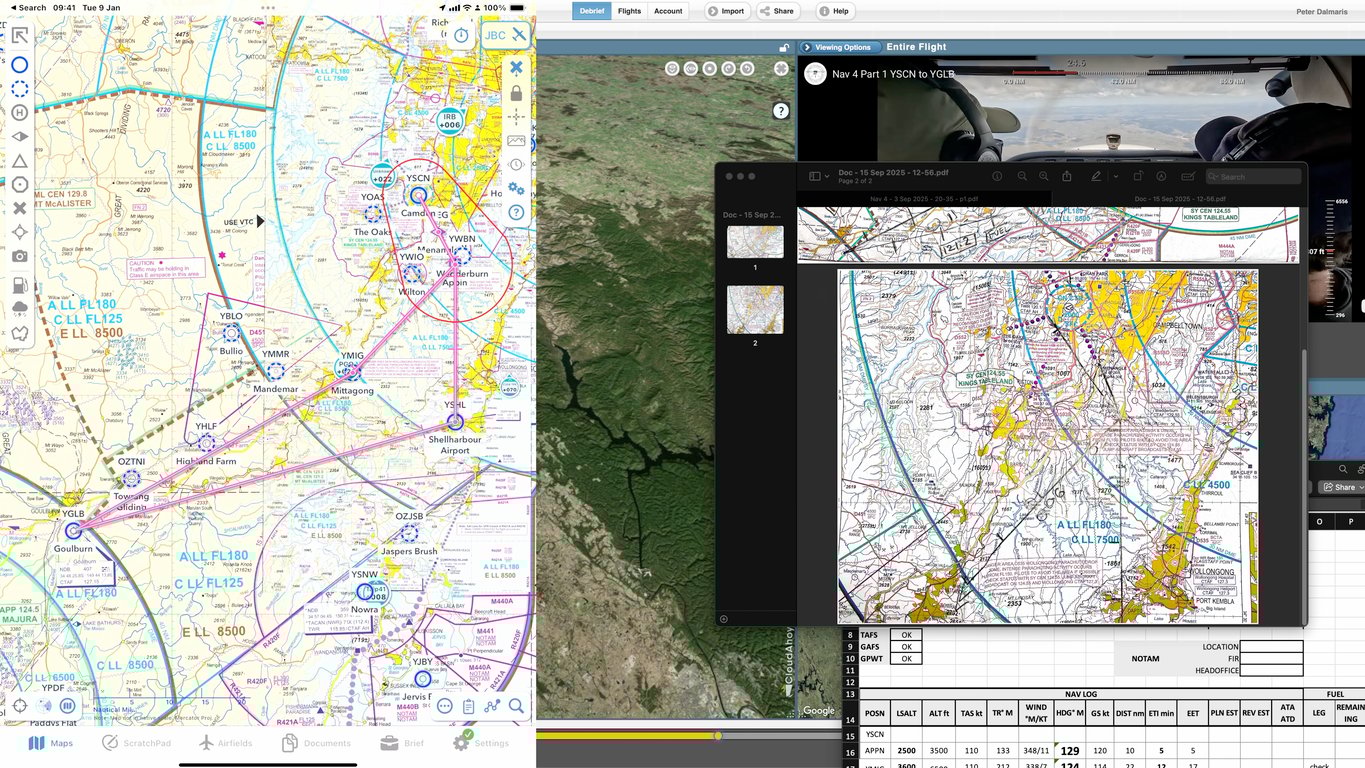This screenshot has width=1365, height=768.
Task: Open the Account tab
Action: click(668, 11)
